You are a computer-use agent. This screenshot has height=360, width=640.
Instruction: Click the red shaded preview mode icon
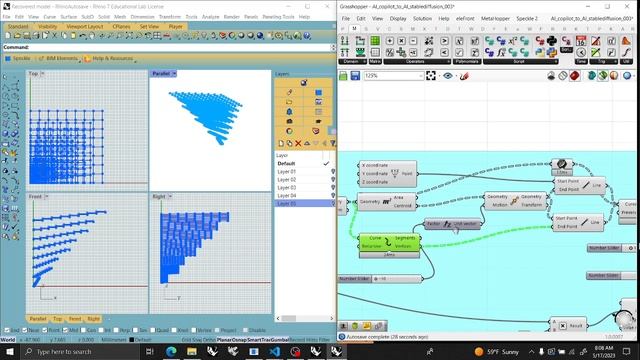[575, 76]
